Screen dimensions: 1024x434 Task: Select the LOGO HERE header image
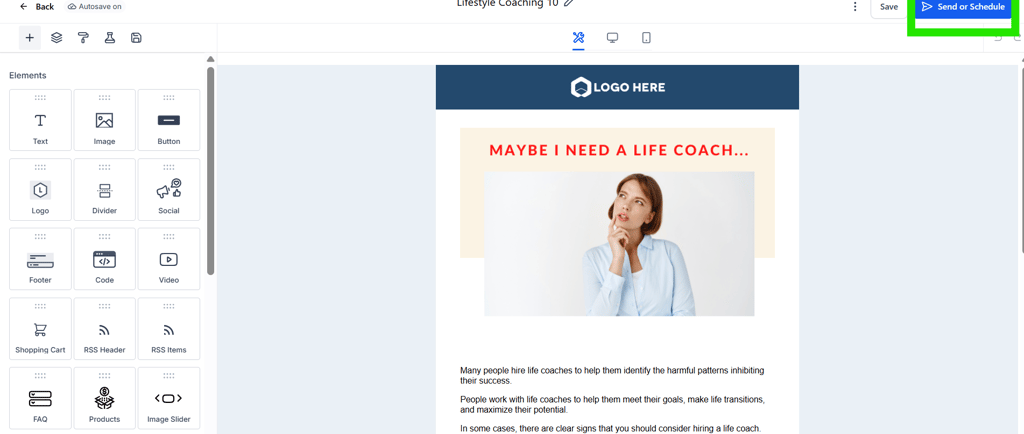click(617, 87)
